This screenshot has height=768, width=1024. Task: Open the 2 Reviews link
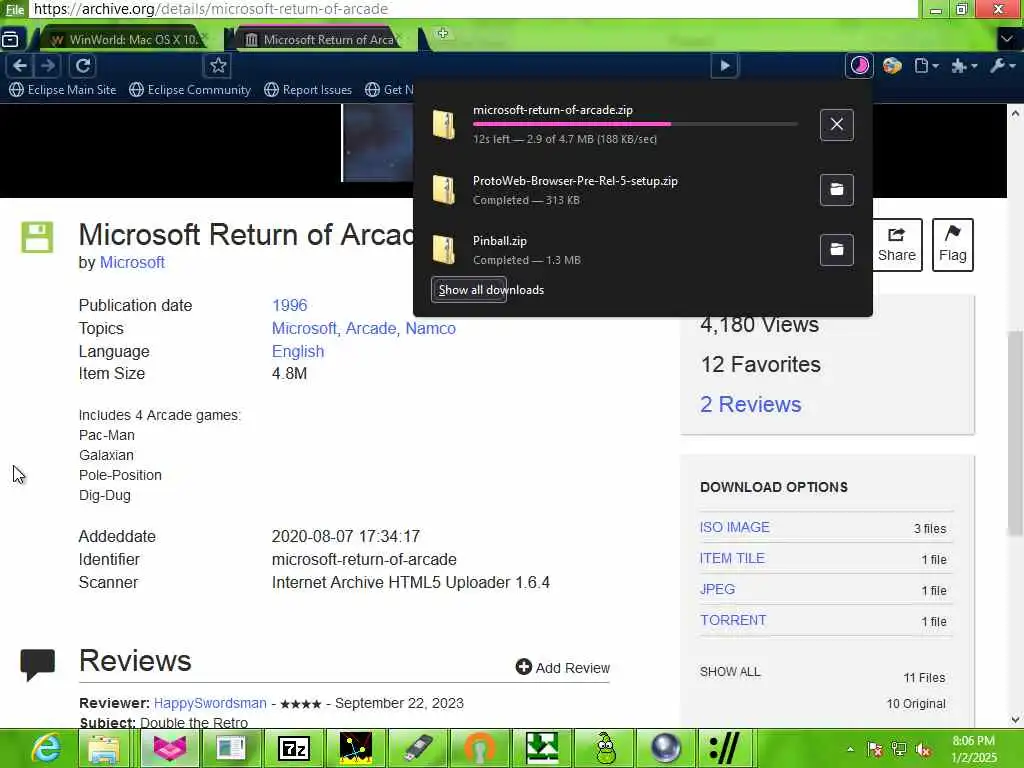[x=750, y=404]
